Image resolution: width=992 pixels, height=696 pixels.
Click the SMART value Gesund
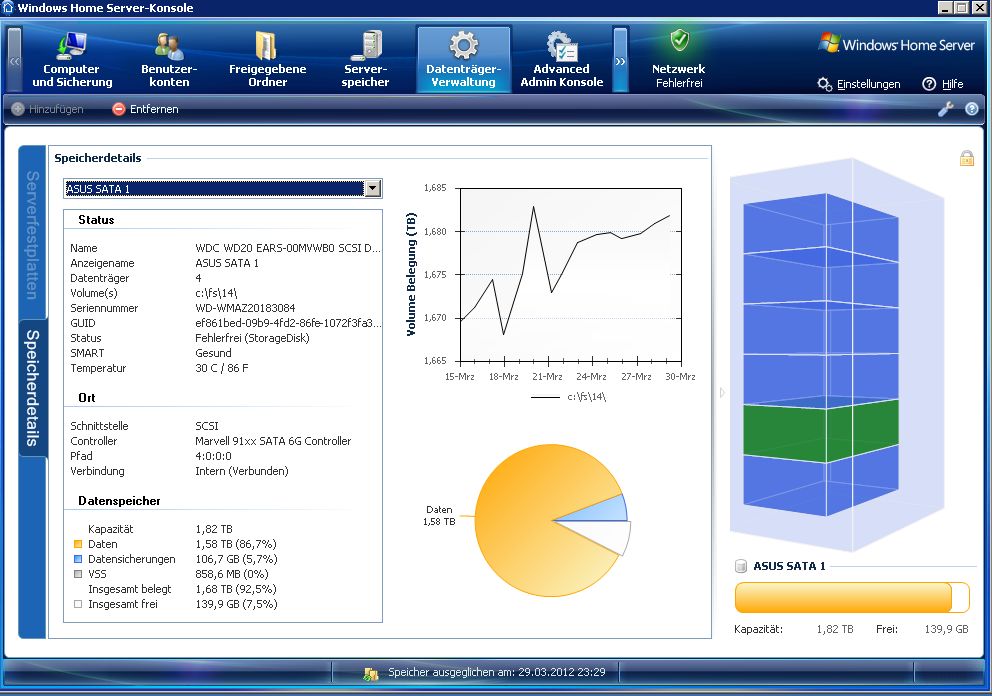coord(213,353)
